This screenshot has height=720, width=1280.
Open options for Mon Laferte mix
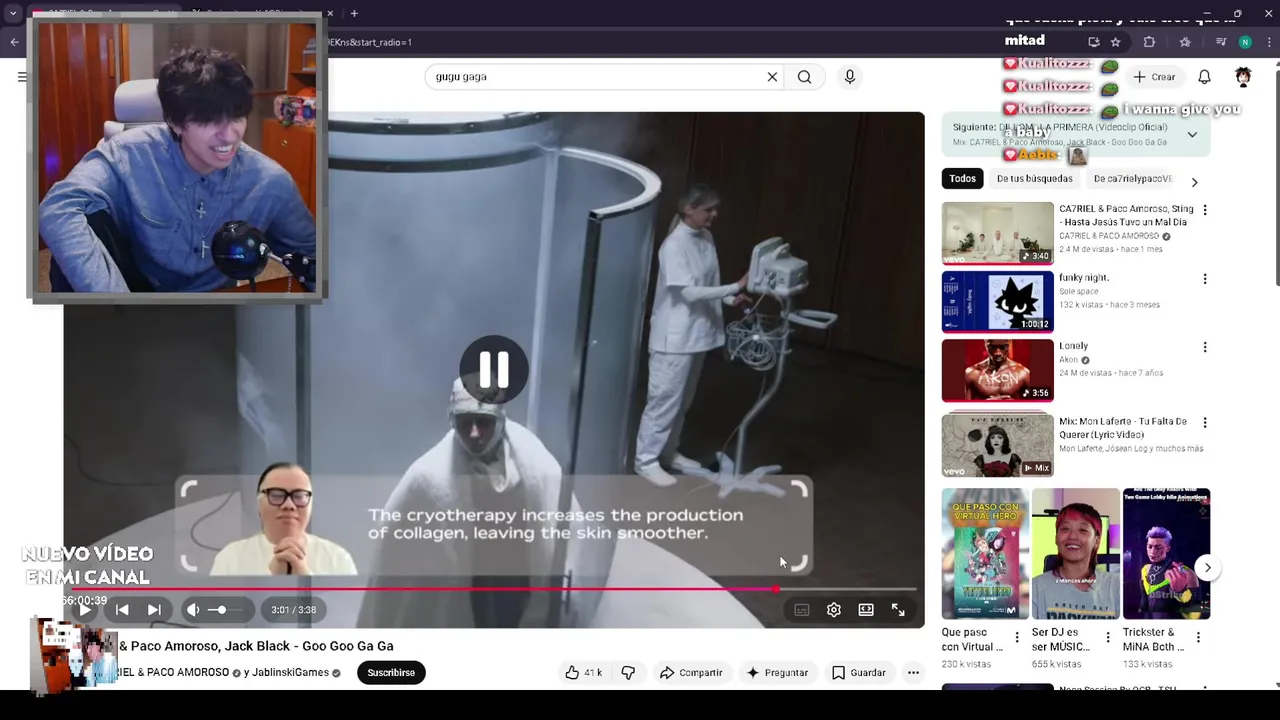click(1205, 423)
